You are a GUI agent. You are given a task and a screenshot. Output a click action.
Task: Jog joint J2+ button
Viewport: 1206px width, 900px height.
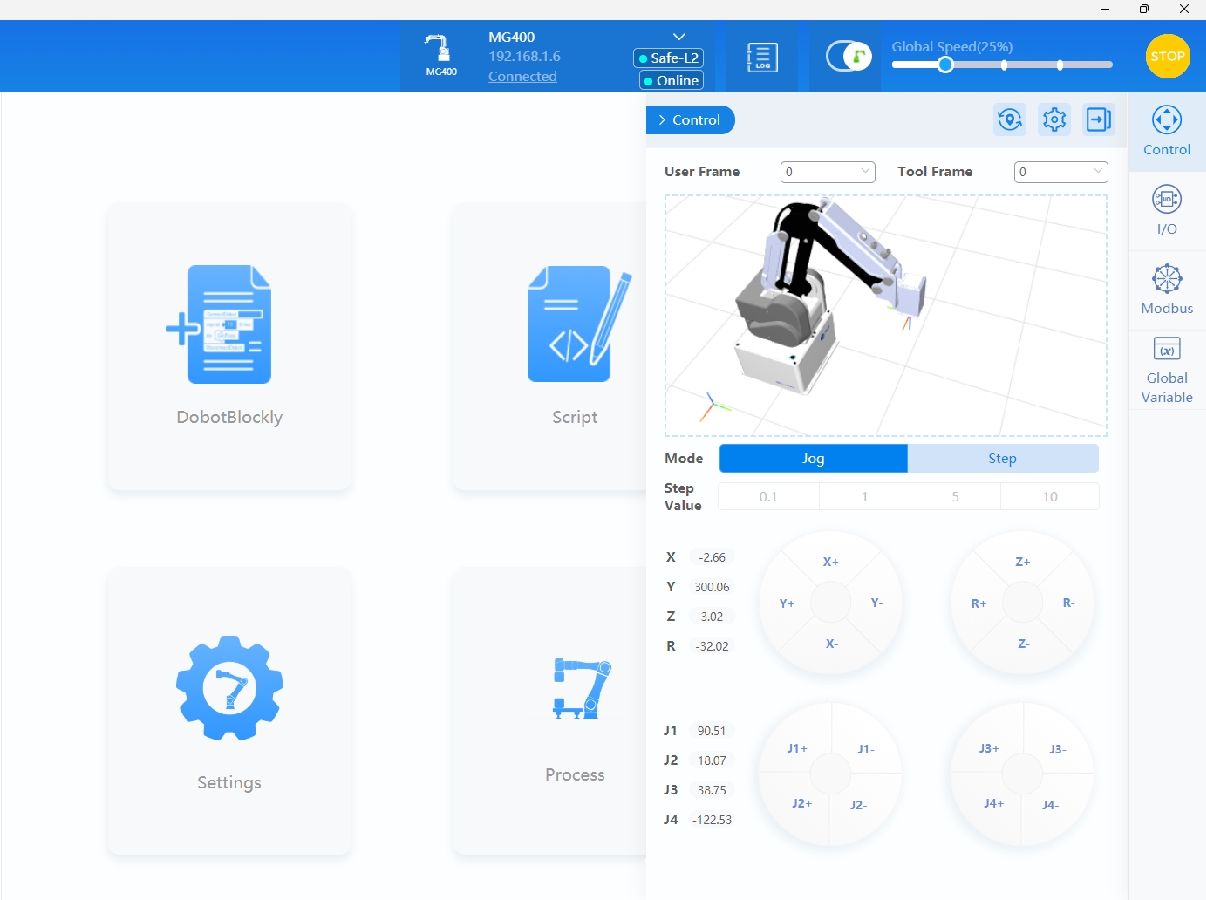click(x=802, y=803)
